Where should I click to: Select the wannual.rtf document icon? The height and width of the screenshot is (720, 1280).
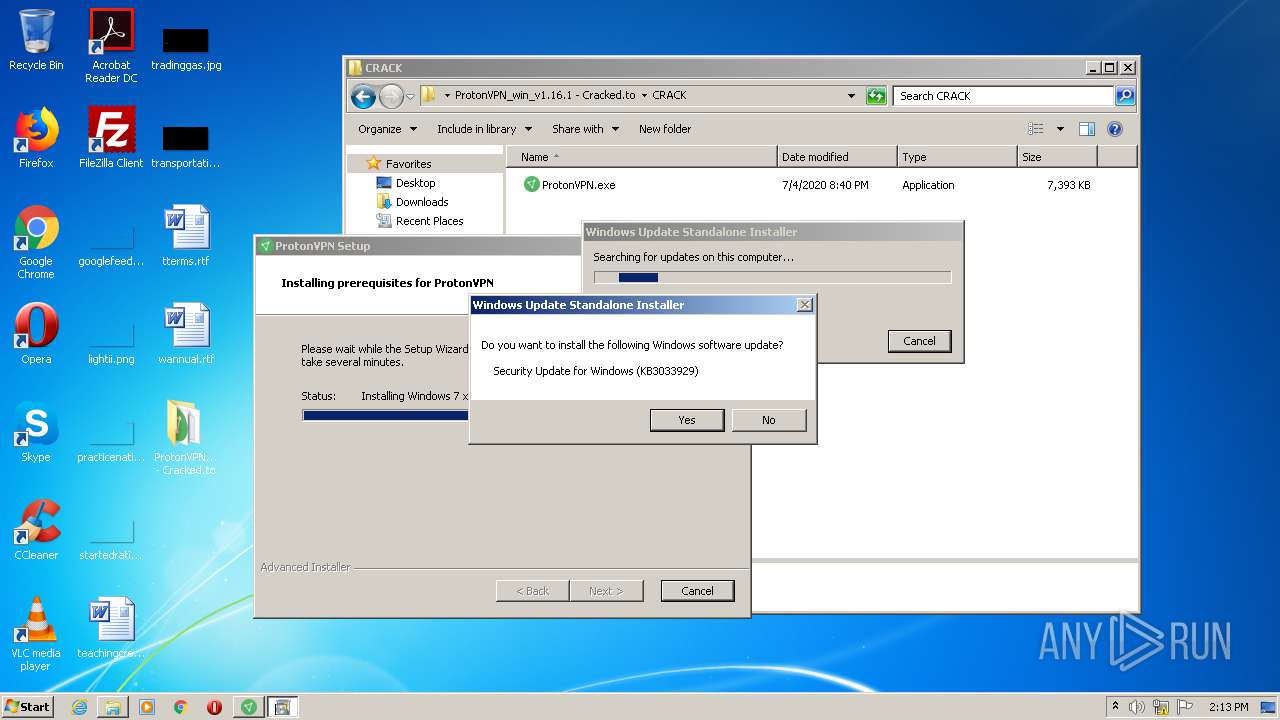pyautogui.click(x=186, y=333)
